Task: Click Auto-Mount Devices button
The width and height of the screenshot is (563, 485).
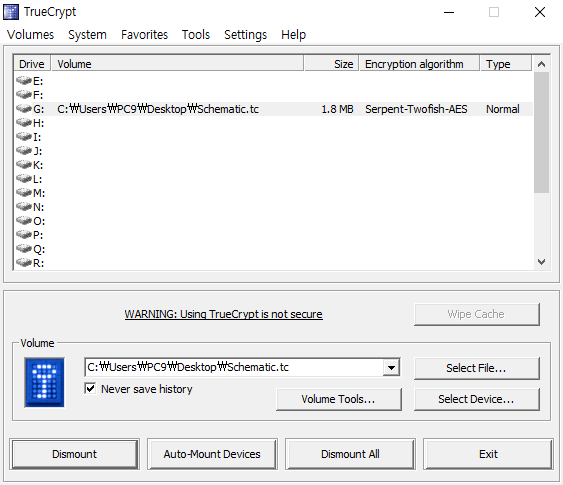Action: click(212, 454)
